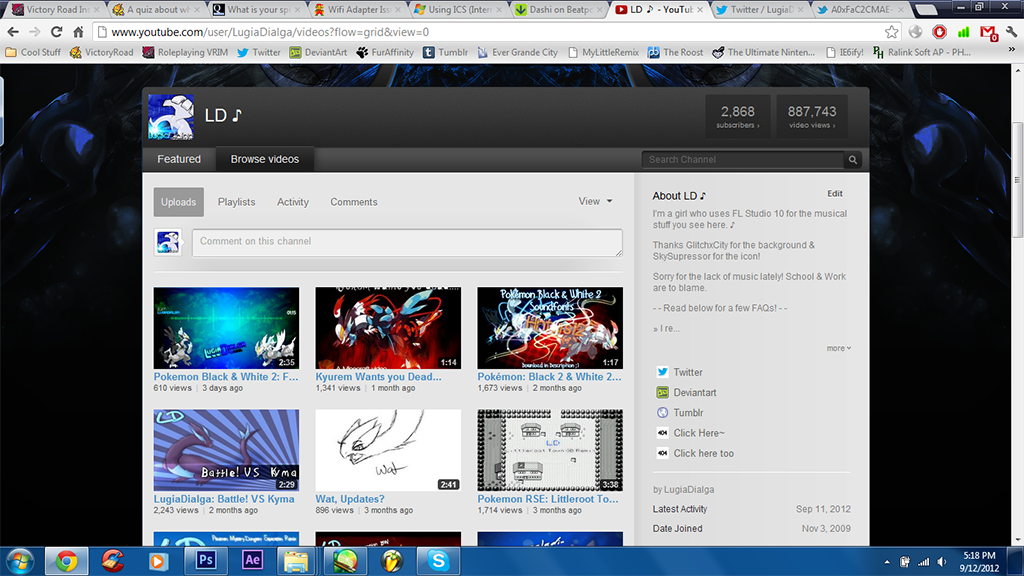
Task: Open the Tumblr link in sidebar
Action: (x=687, y=413)
